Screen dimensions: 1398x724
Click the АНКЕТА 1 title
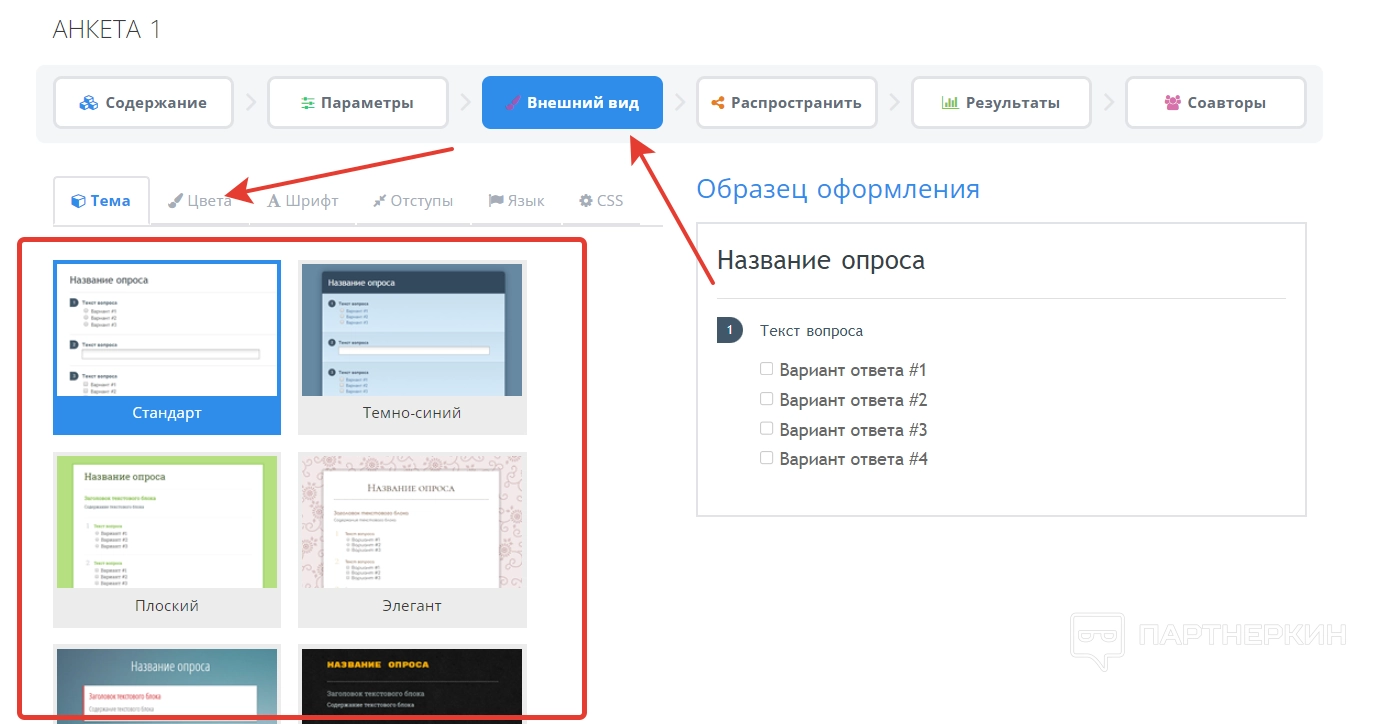(107, 30)
